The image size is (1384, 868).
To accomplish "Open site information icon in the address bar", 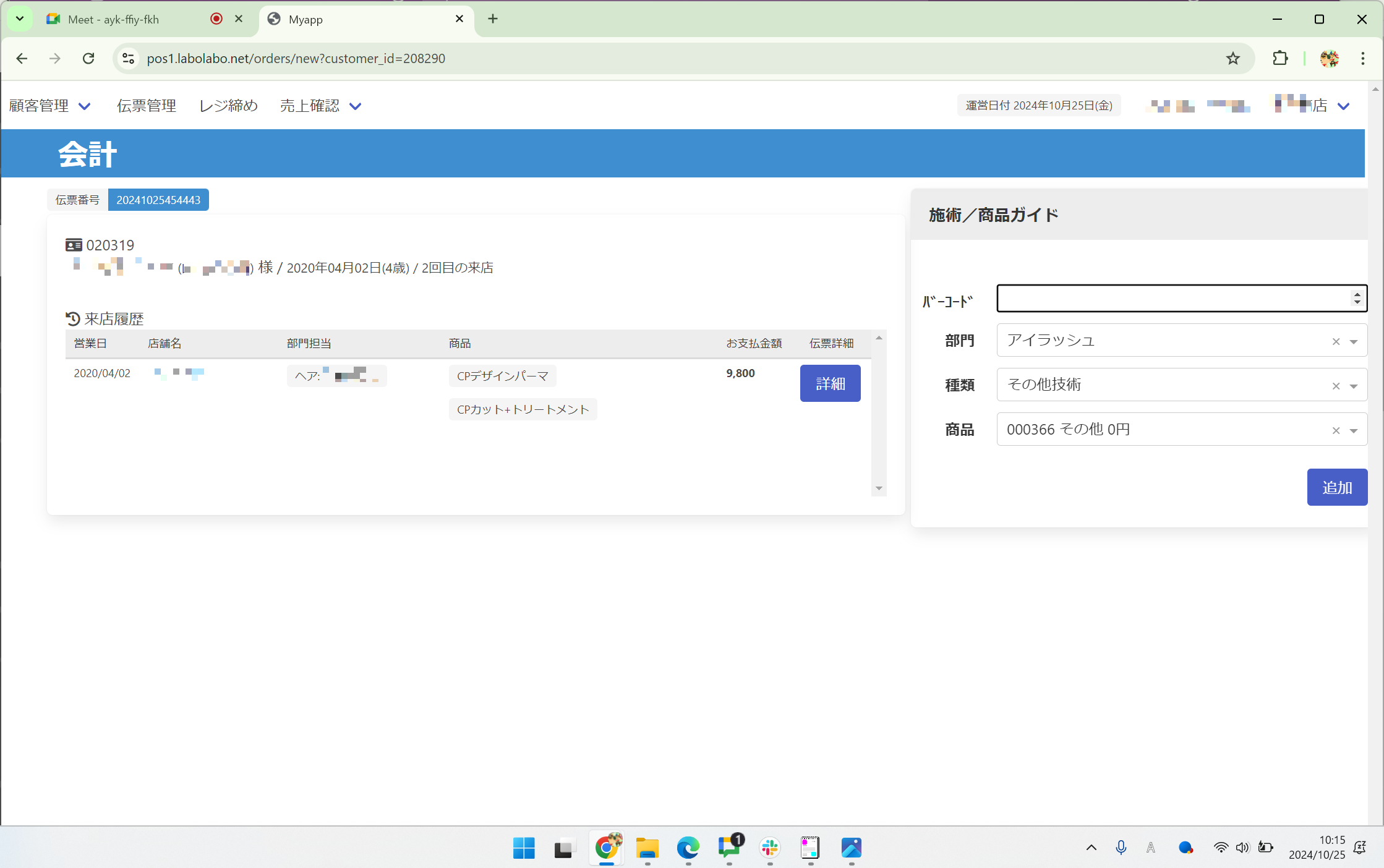I will tap(128, 58).
